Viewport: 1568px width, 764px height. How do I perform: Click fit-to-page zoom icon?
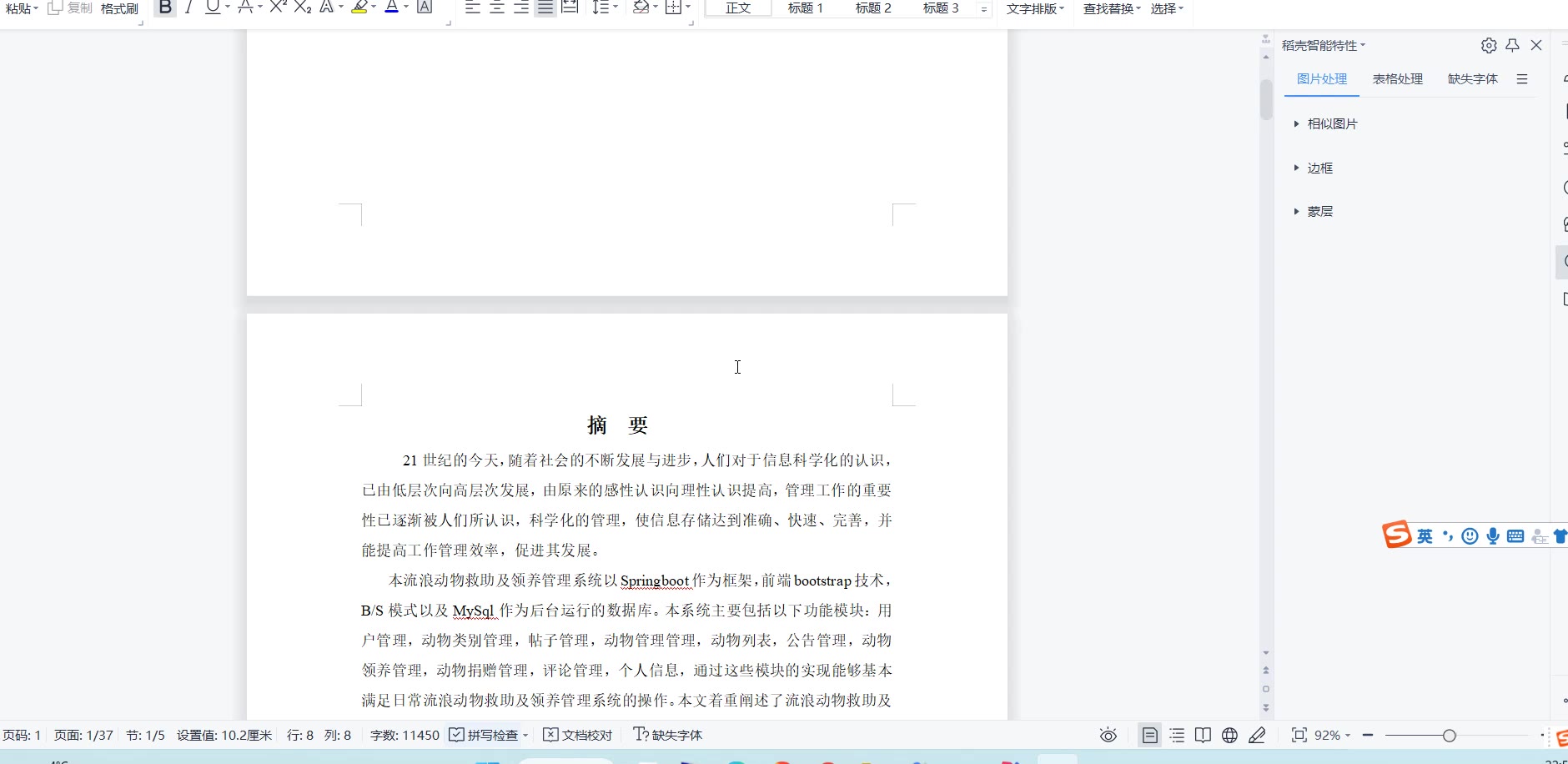point(1299,735)
